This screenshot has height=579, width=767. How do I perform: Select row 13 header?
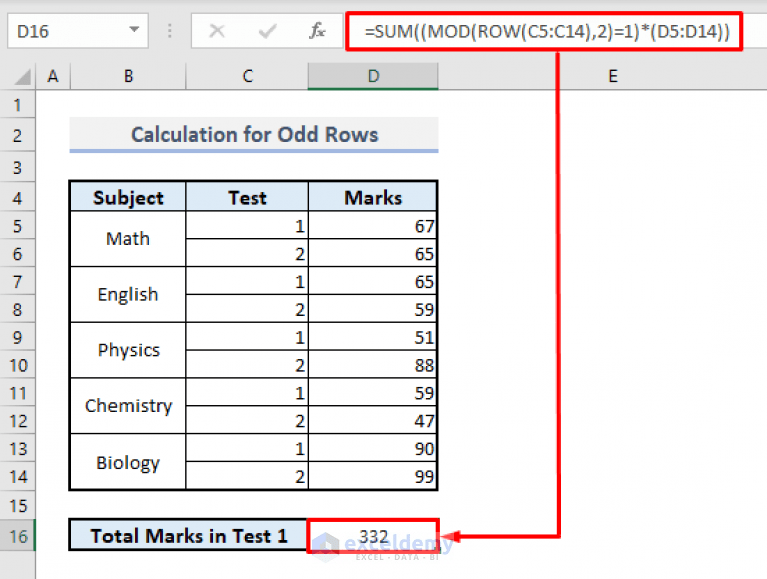pyautogui.click(x=18, y=449)
